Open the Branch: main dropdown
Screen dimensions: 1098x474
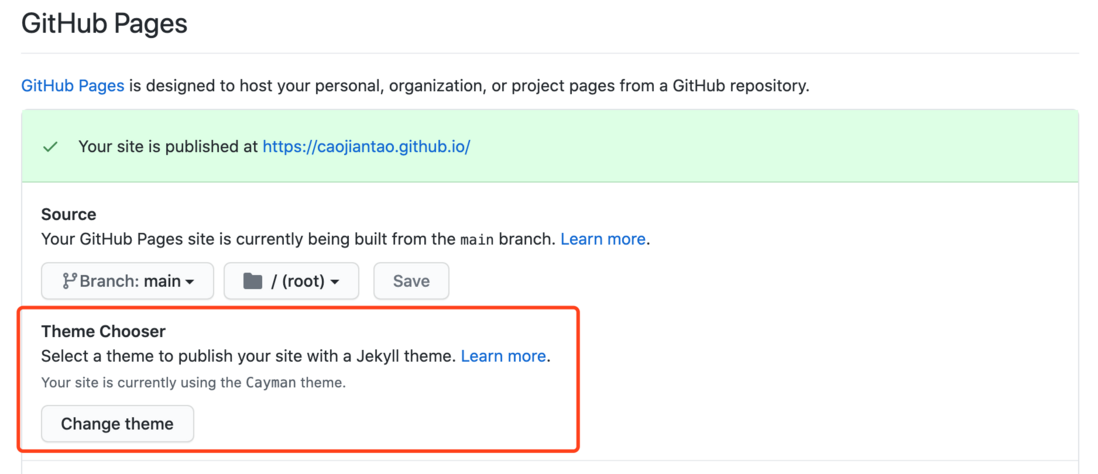tap(127, 281)
